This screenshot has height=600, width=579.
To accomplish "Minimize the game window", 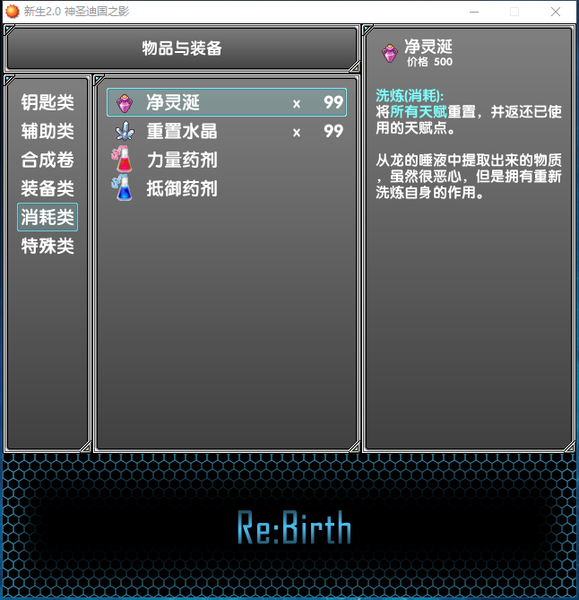I will coord(474,12).
